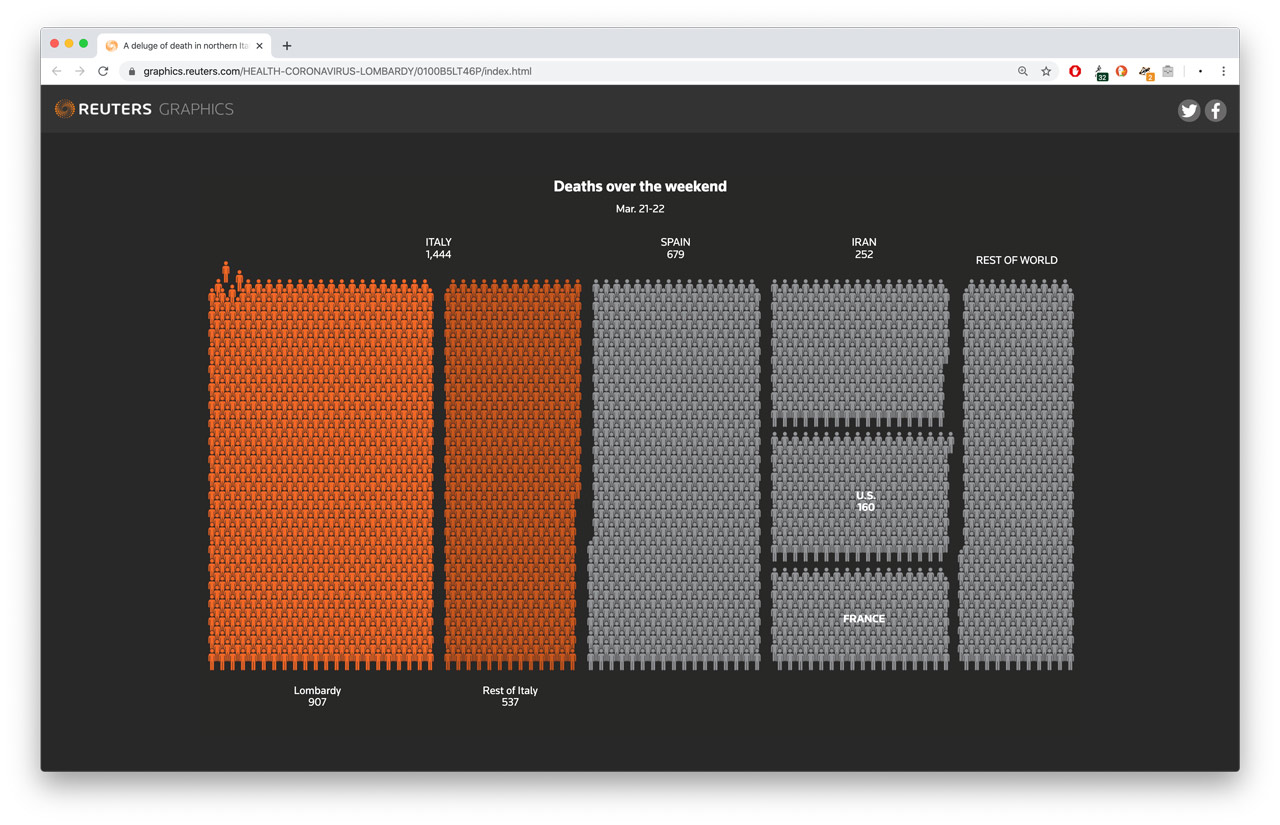Click the Reuters Graphics logo
Screen dimensions: 1280x825
(145, 109)
